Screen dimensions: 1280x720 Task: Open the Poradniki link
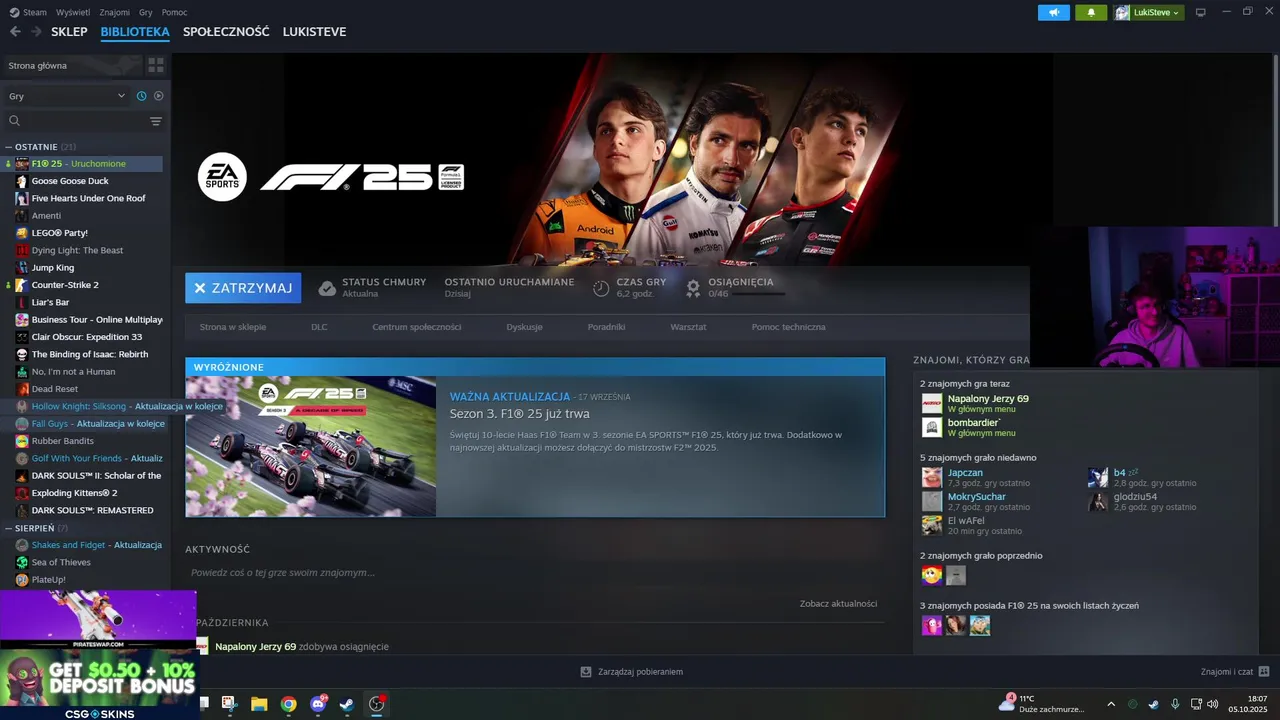(x=607, y=327)
